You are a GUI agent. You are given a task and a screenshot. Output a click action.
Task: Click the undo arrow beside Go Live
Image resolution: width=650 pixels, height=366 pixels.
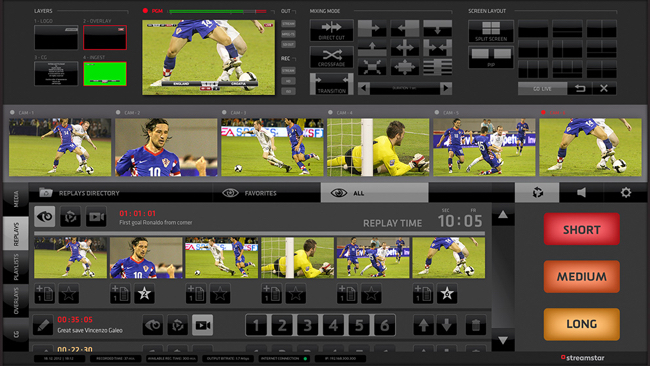pyautogui.click(x=580, y=88)
